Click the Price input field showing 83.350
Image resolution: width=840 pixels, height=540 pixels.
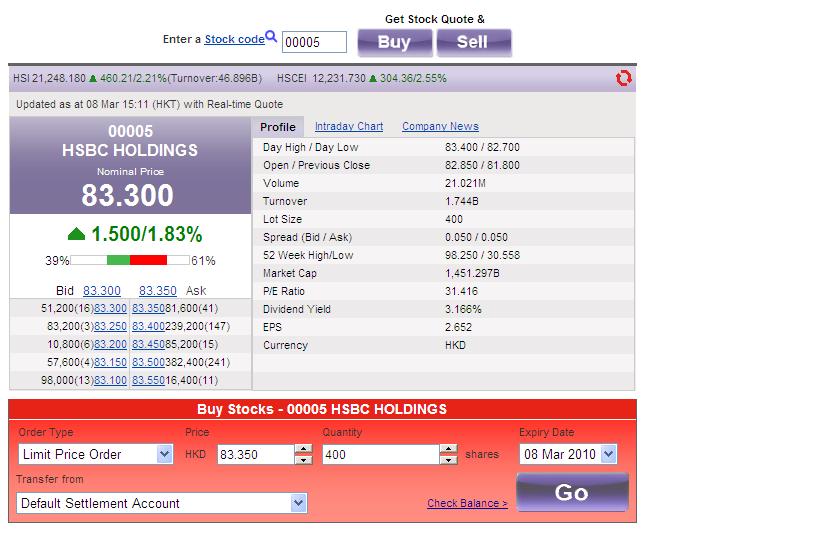click(256, 455)
